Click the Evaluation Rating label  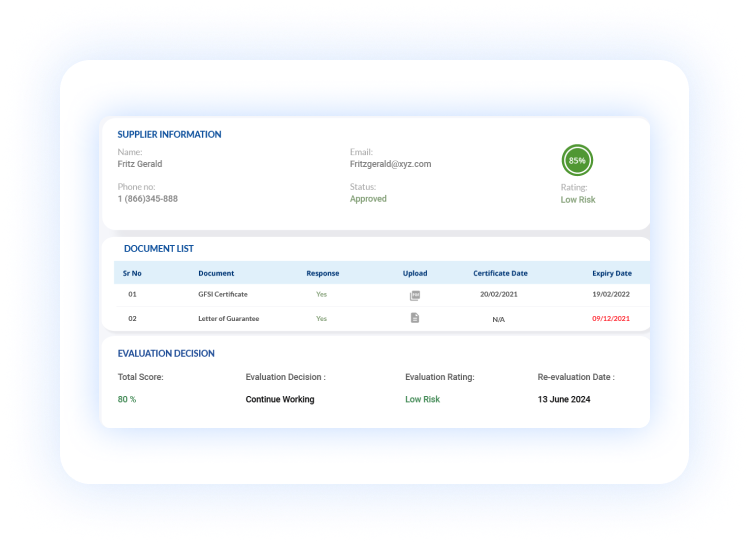pyautogui.click(x=440, y=377)
